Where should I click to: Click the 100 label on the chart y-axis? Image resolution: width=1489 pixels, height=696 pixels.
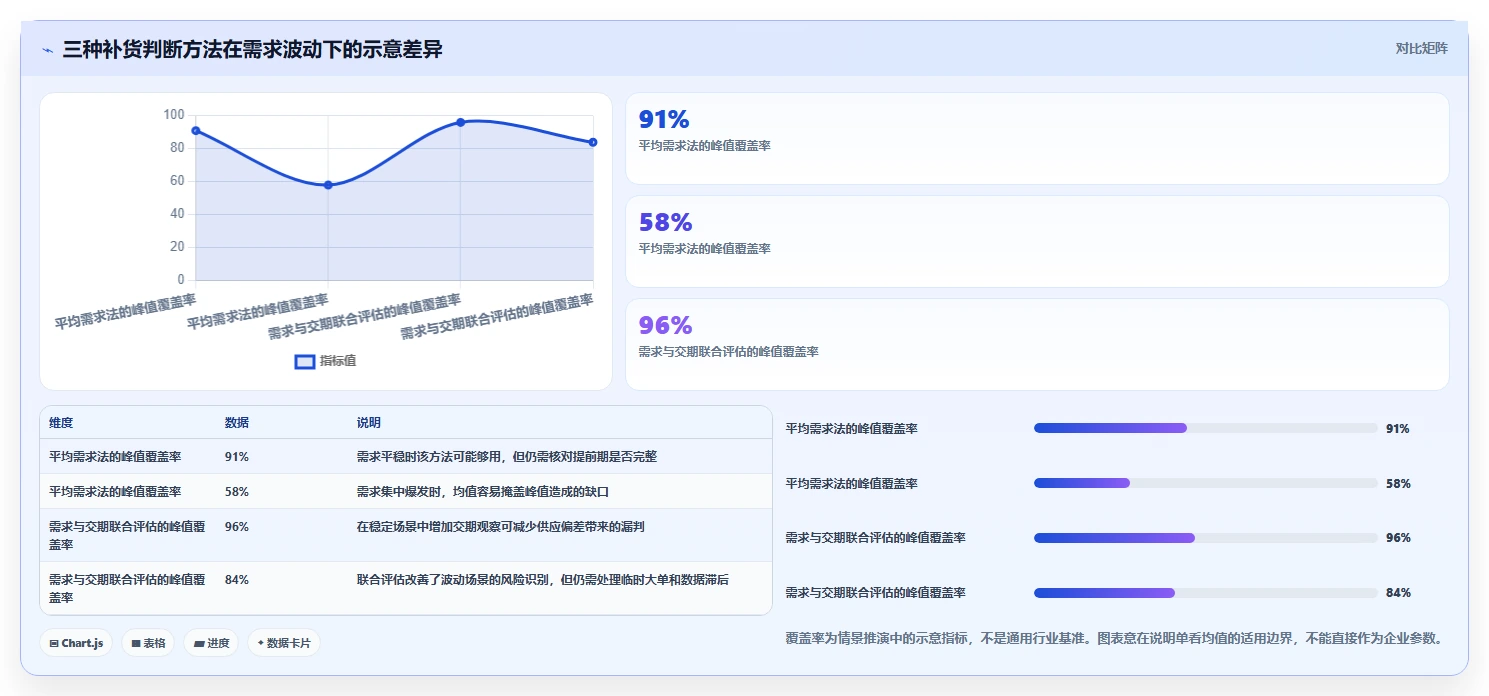click(x=174, y=115)
